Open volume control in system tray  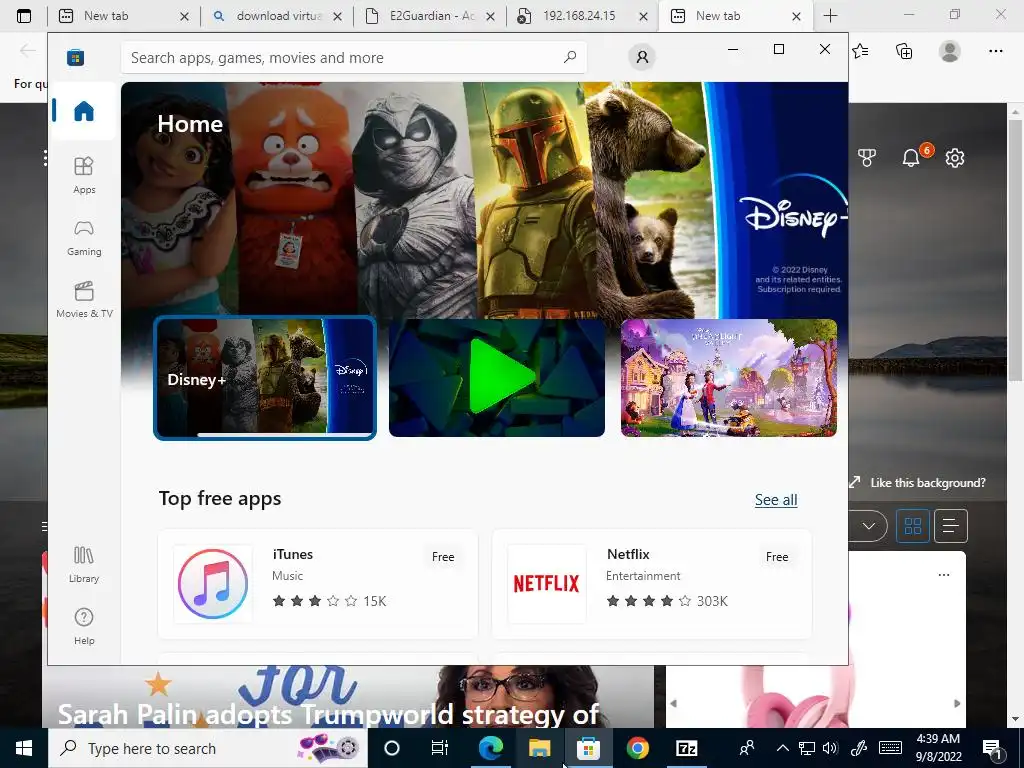(x=830, y=748)
